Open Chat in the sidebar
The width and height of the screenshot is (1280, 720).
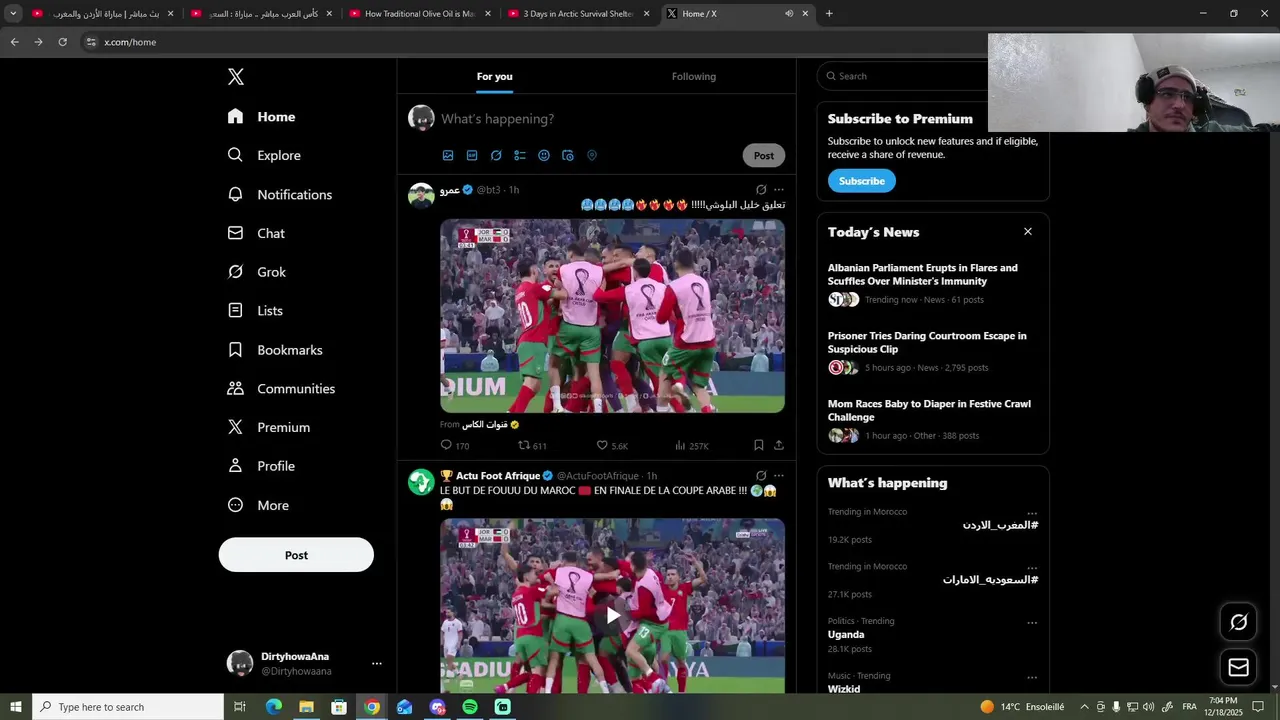tap(256, 233)
